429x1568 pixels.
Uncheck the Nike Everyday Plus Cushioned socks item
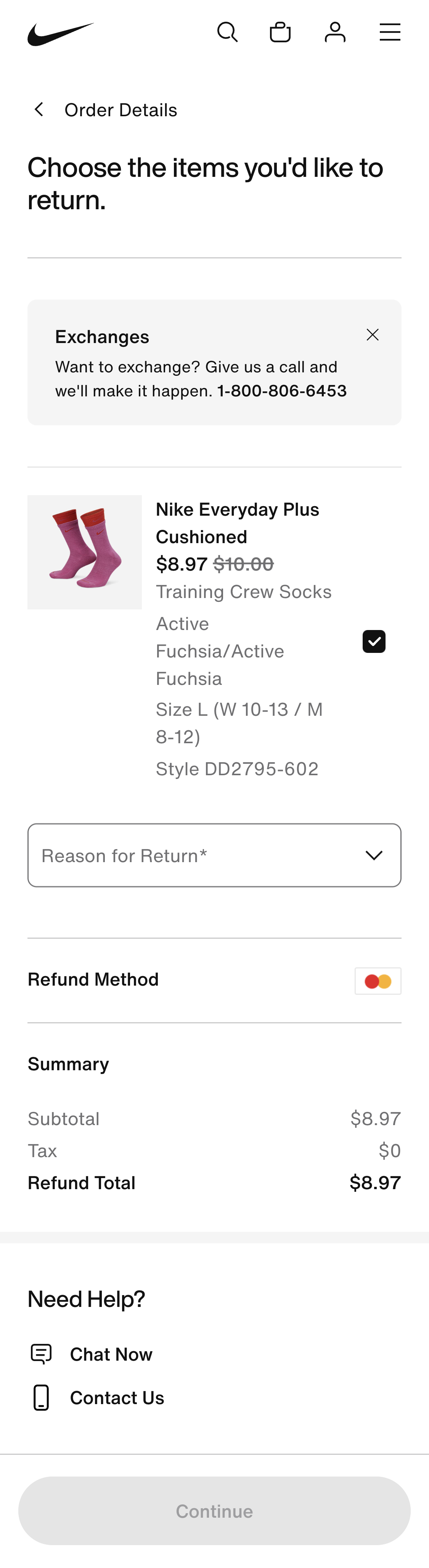pyautogui.click(x=374, y=641)
